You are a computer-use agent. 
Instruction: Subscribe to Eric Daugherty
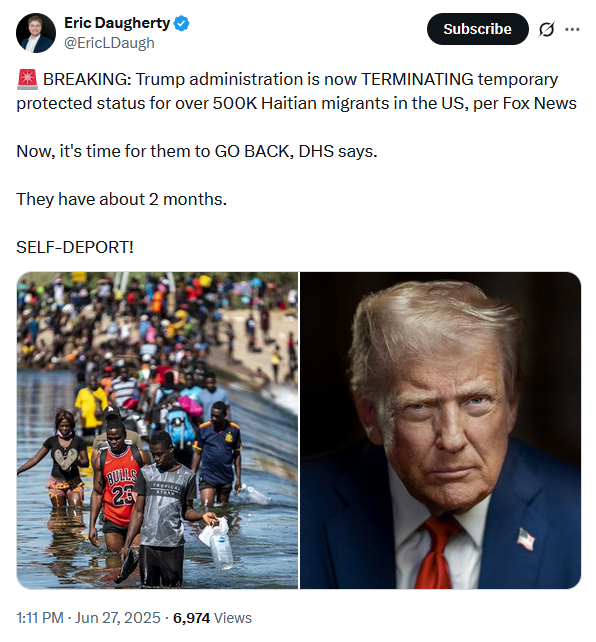[x=477, y=29]
